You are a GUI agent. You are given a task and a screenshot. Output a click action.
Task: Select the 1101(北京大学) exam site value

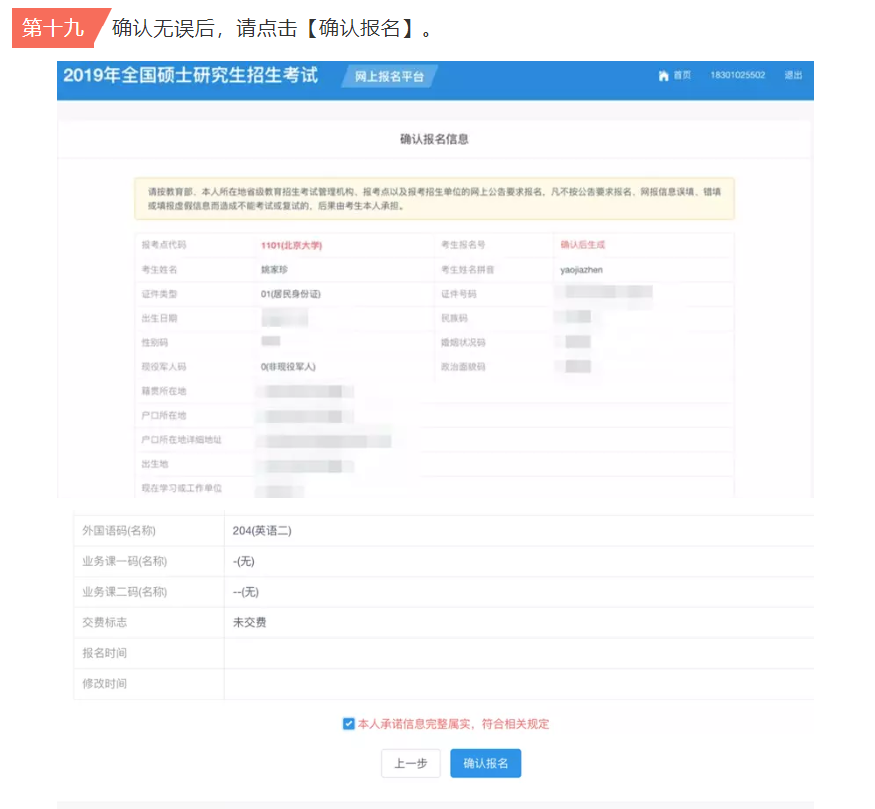pyautogui.click(x=291, y=245)
